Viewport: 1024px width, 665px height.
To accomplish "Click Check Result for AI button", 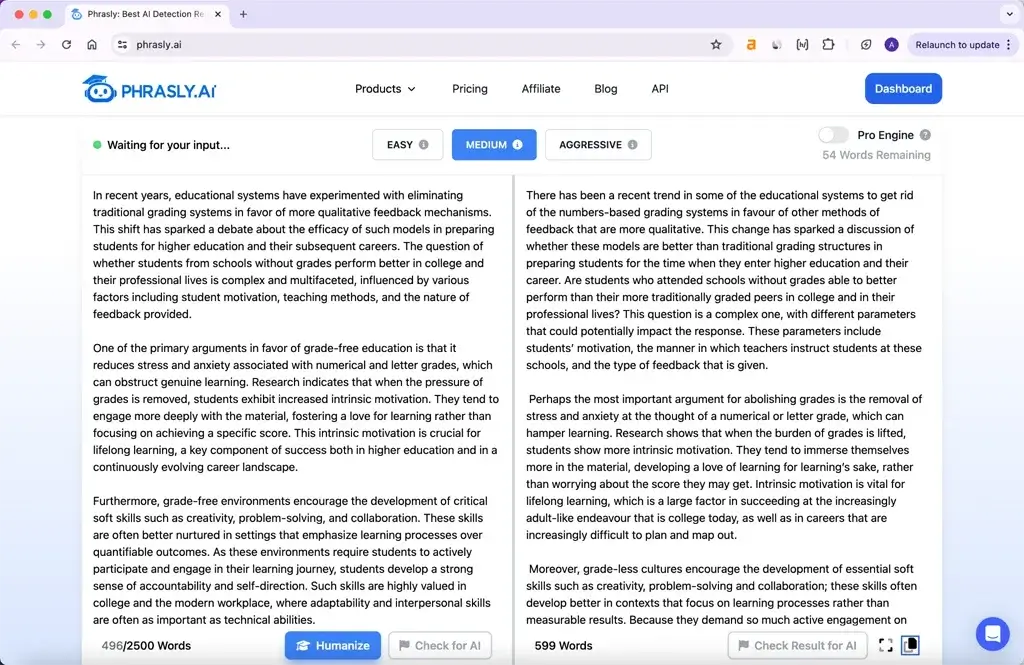I will click(797, 645).
